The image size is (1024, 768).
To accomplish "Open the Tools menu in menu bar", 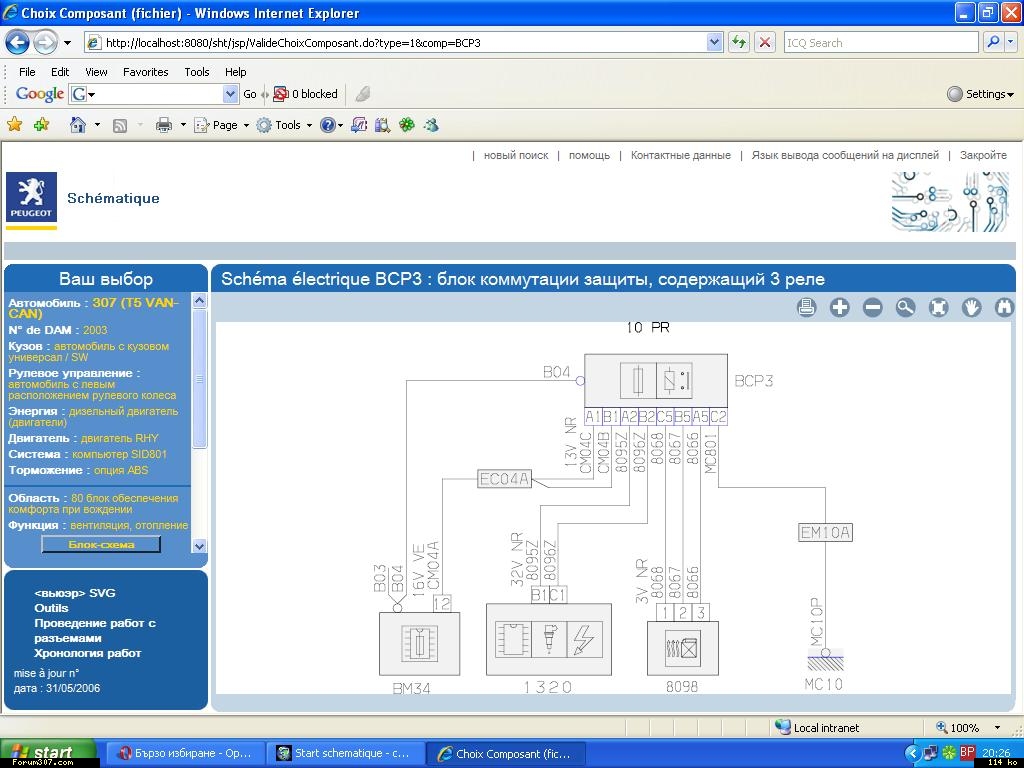I will [x=197, y=72].
